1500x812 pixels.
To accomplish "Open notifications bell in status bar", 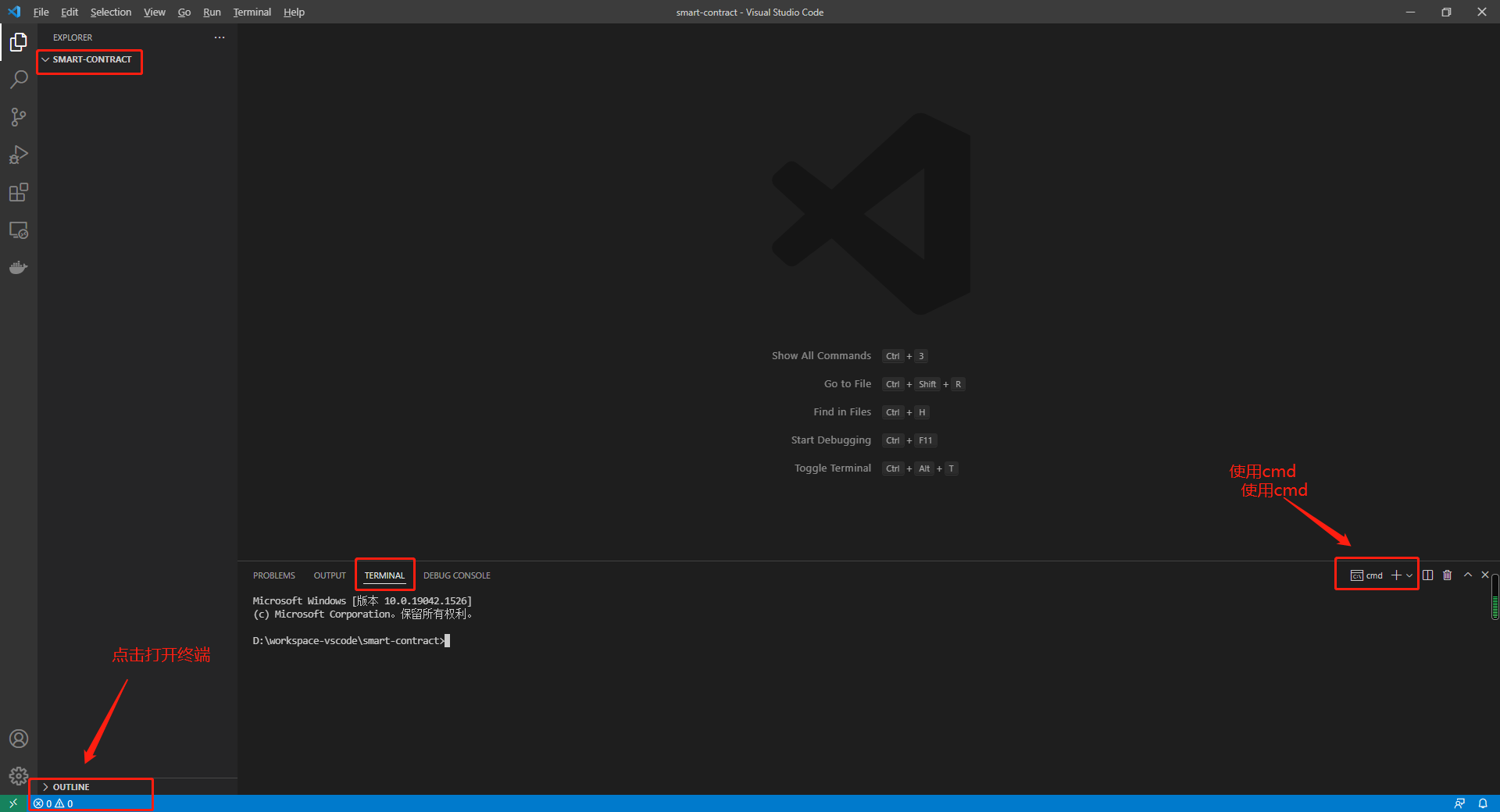I will click(1483, 803).
